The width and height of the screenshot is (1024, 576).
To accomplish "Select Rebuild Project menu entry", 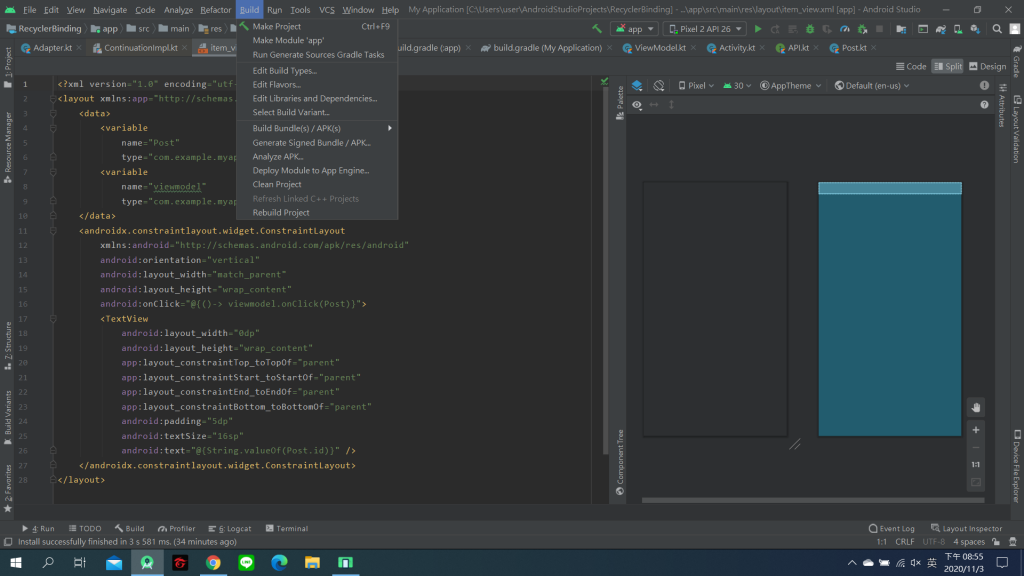I will [x=317, y=212].
